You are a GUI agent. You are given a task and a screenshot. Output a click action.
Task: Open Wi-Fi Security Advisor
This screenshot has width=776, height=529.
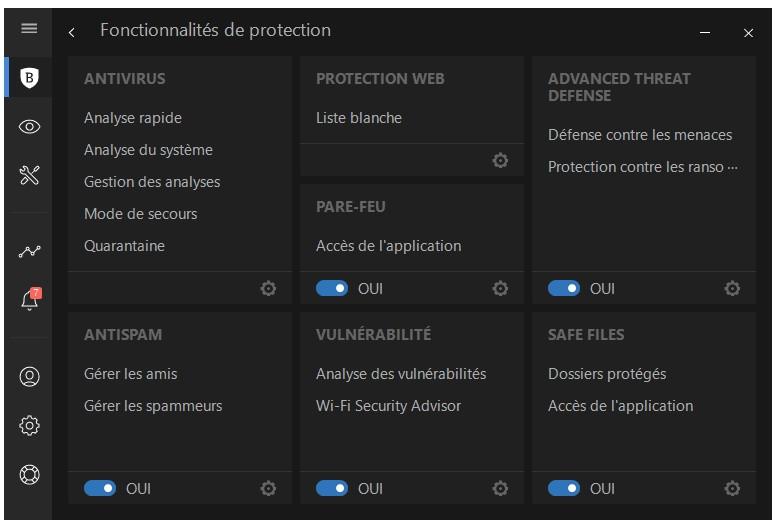tap(388, 406)
